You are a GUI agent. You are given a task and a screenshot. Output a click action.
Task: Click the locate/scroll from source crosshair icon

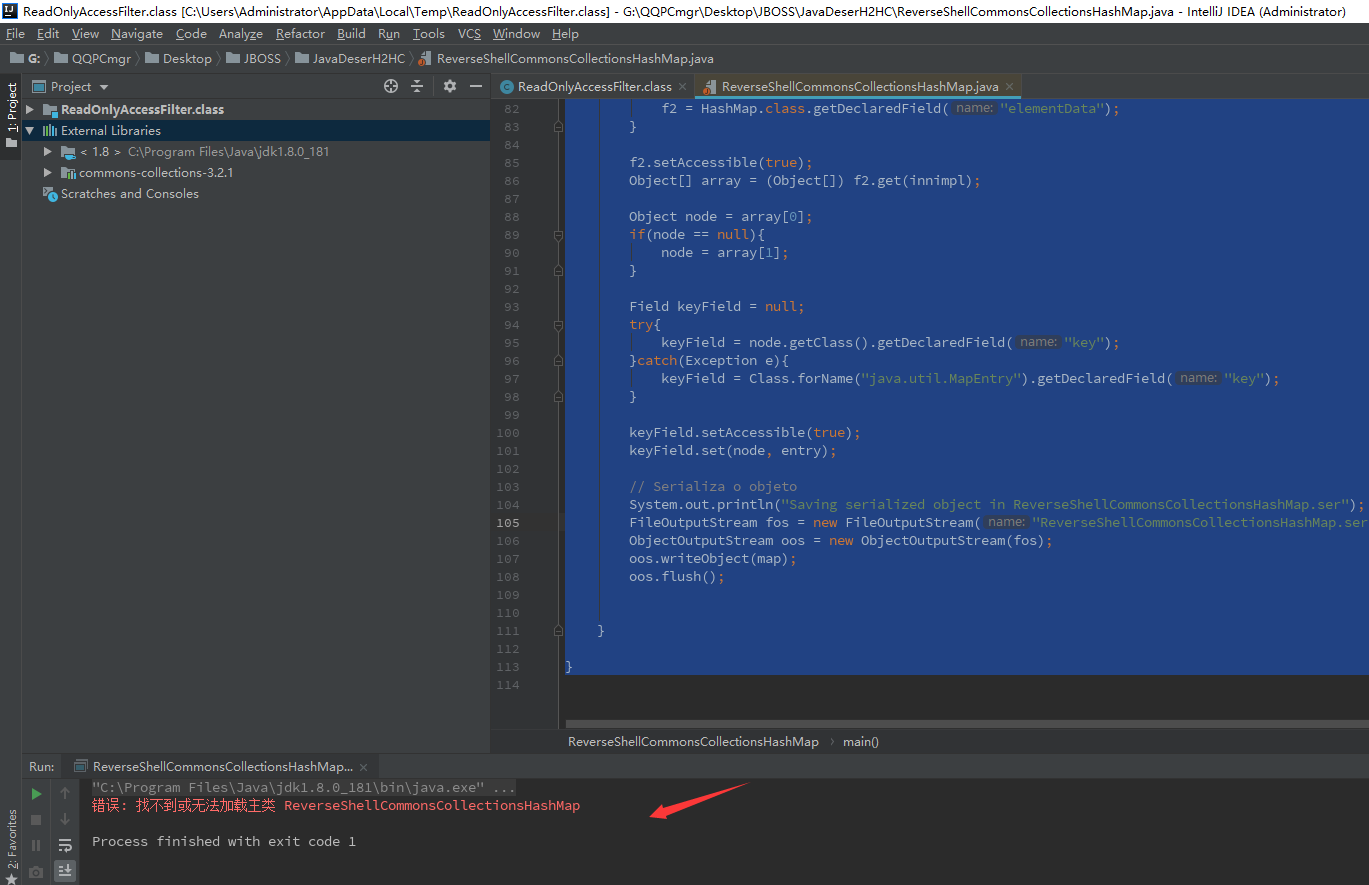pyautogui.click(x=391, y=87)
